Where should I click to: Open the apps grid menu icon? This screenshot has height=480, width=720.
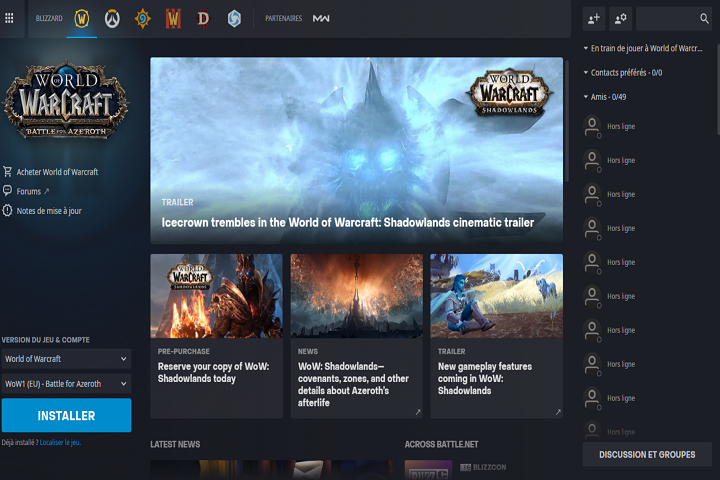pyautogui.click(x=9, y=18)
